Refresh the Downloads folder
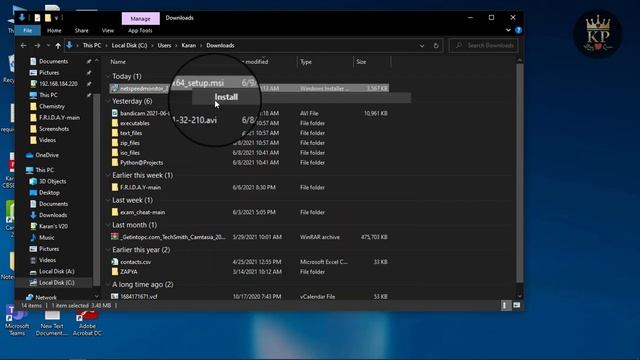The width and height of the screenshot is (640, 360). (x=436, y=46)
